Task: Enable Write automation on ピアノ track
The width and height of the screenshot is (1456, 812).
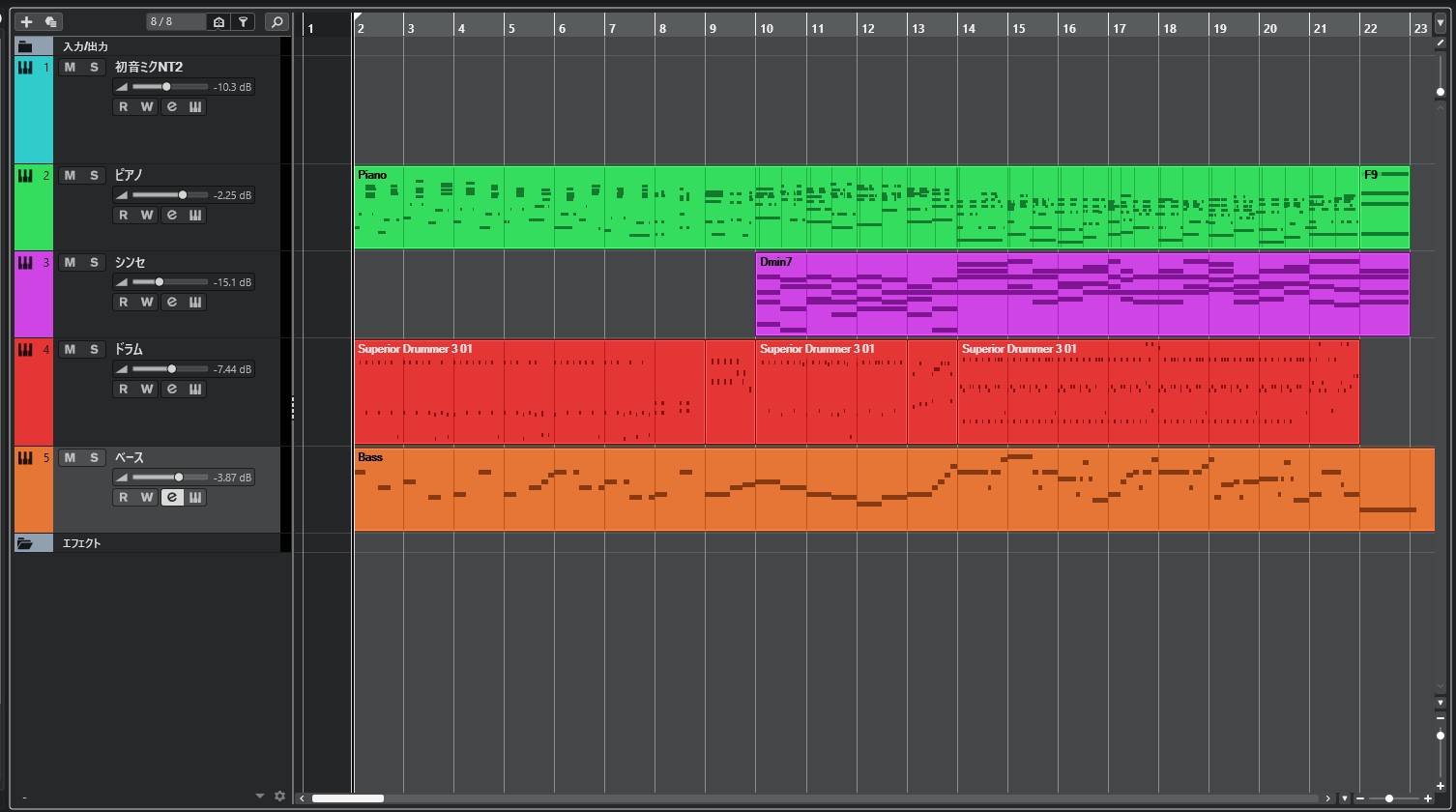Action: pyautogui.click(x=147, y=215)
